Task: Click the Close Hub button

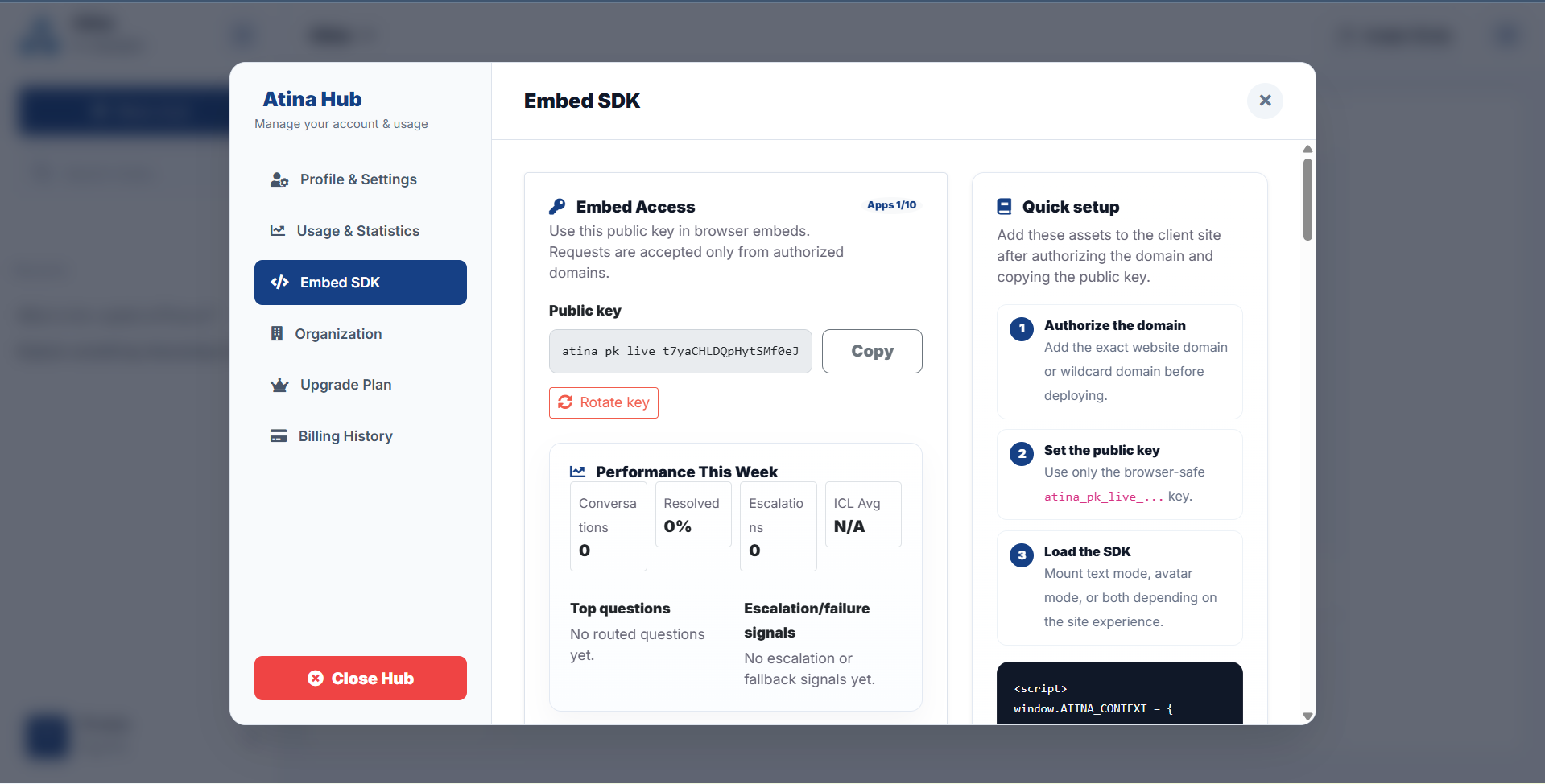Action: coord(360,679)
